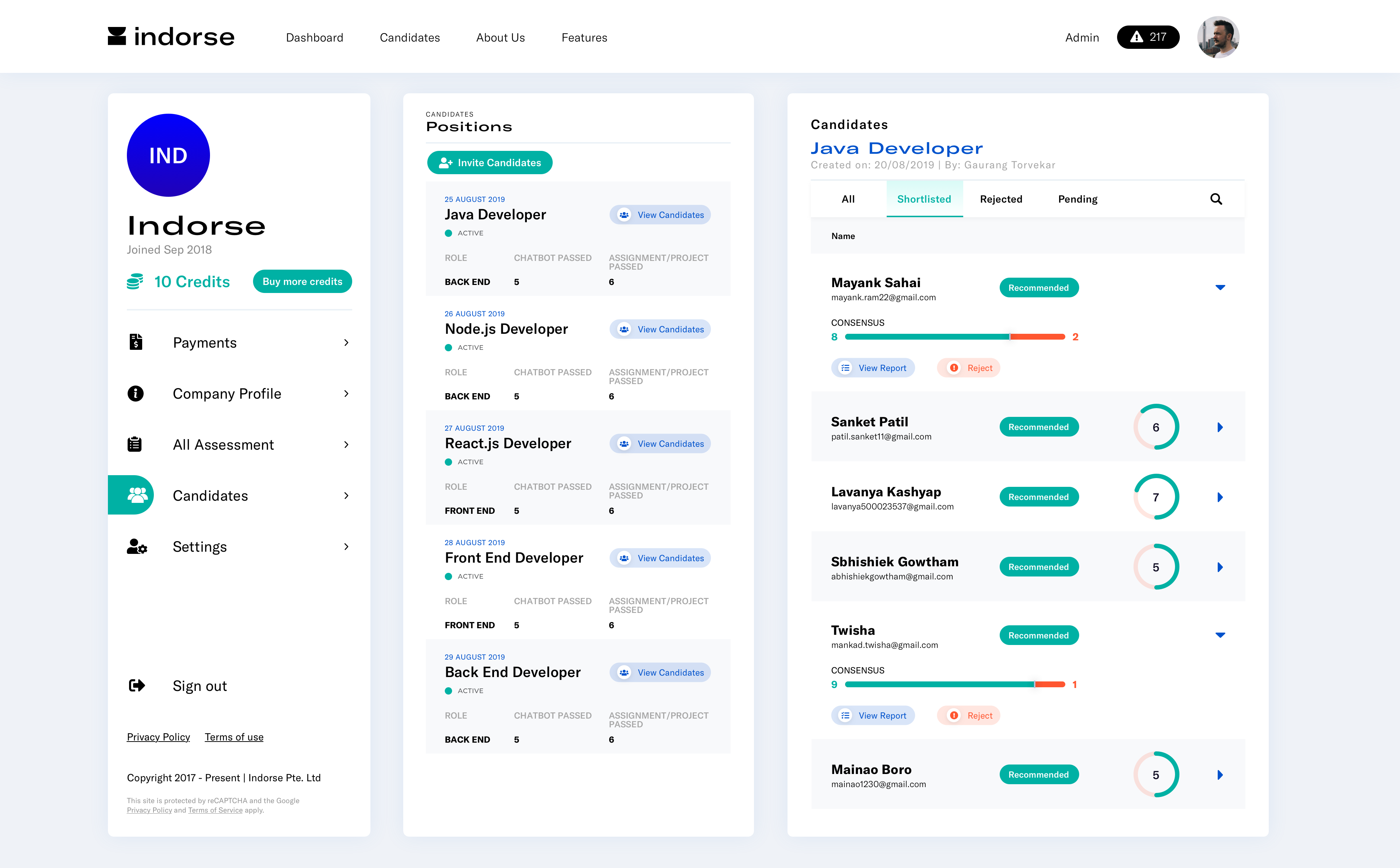Viewport: 1400px width, 868px height.
Task: Click Buy more credits button
Action: (x=302, y=281)
